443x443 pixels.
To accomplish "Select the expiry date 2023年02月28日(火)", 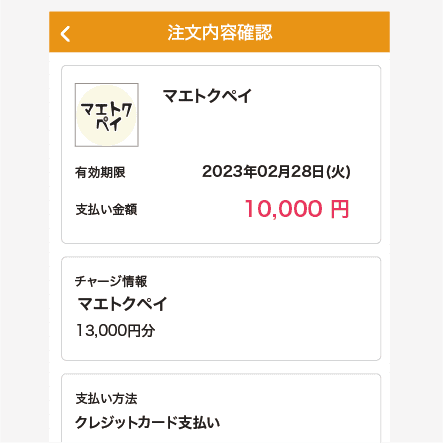I will (276, 172).
